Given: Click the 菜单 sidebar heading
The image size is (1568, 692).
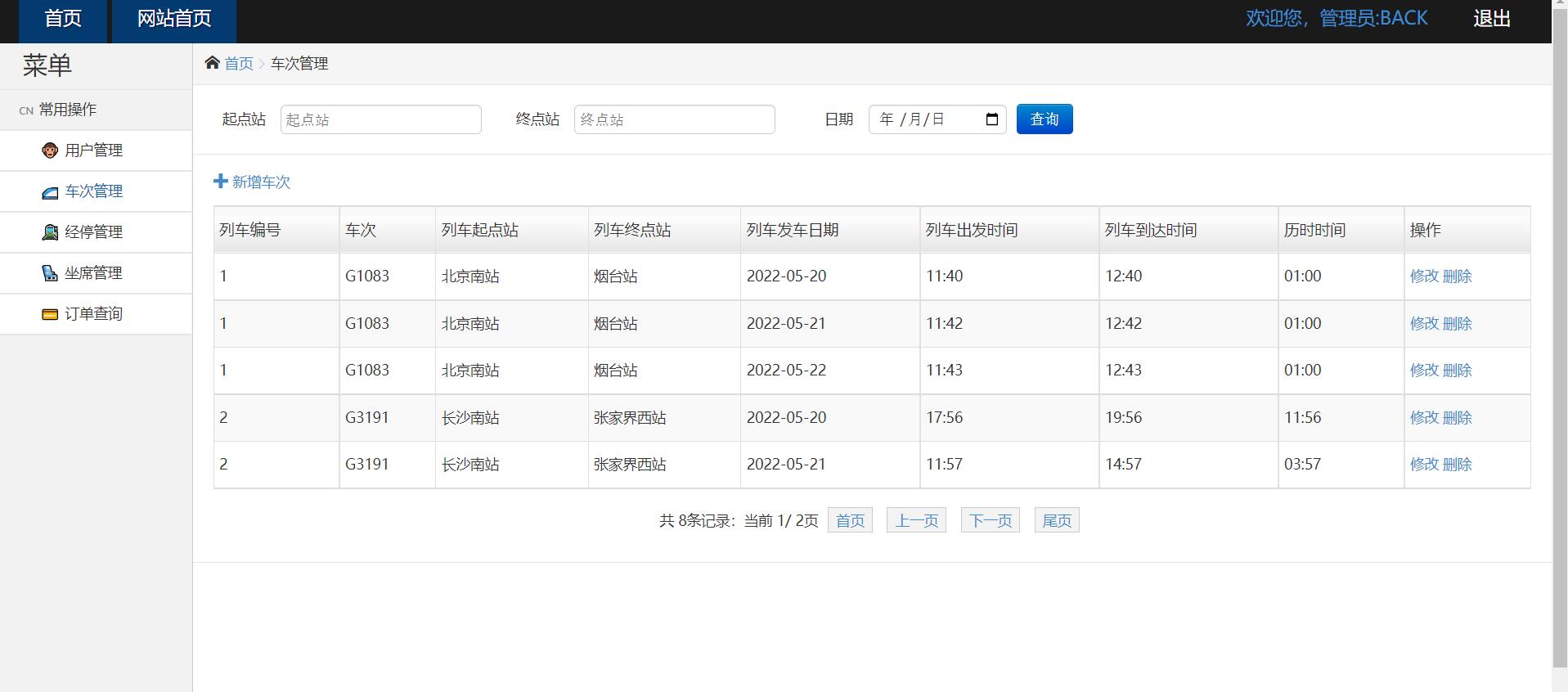Looking at the screenshot, I should pyautogui.click(x=47, y=65).
